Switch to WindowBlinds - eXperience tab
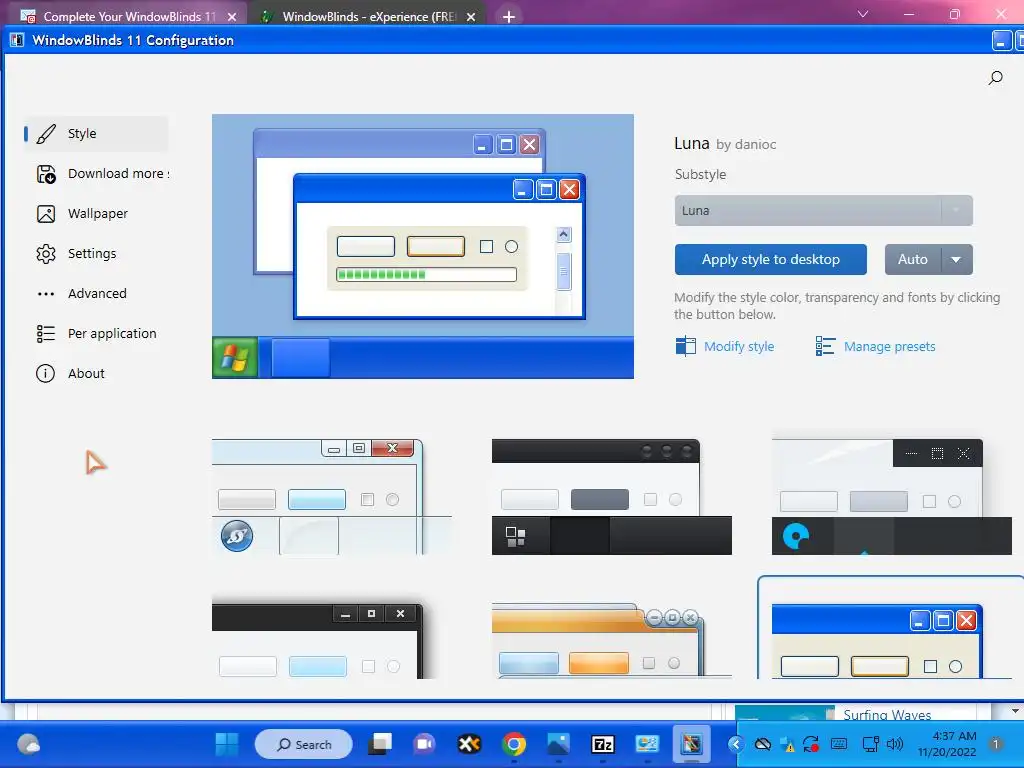1024x768 pixels. [x=368, y=16]
